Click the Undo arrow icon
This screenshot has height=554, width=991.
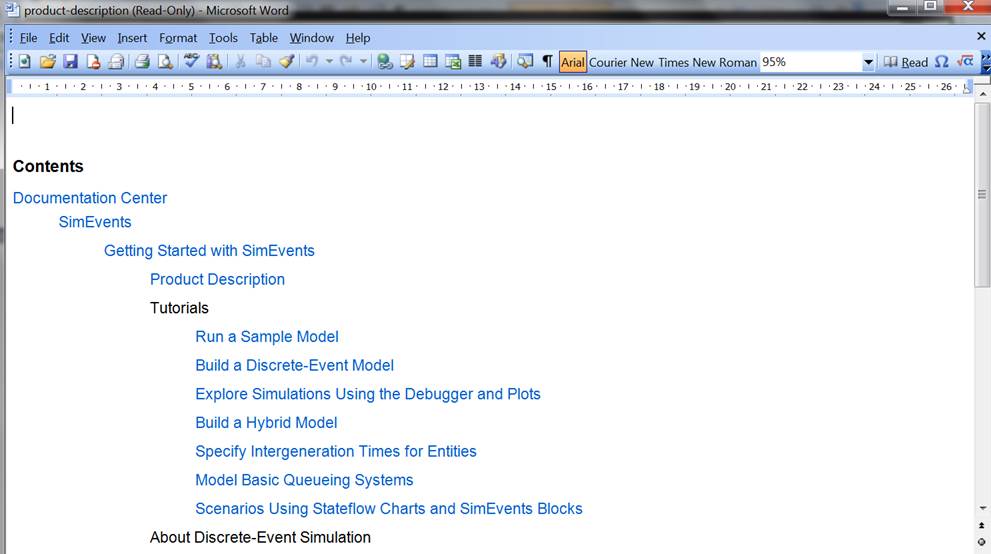[312, 61]
